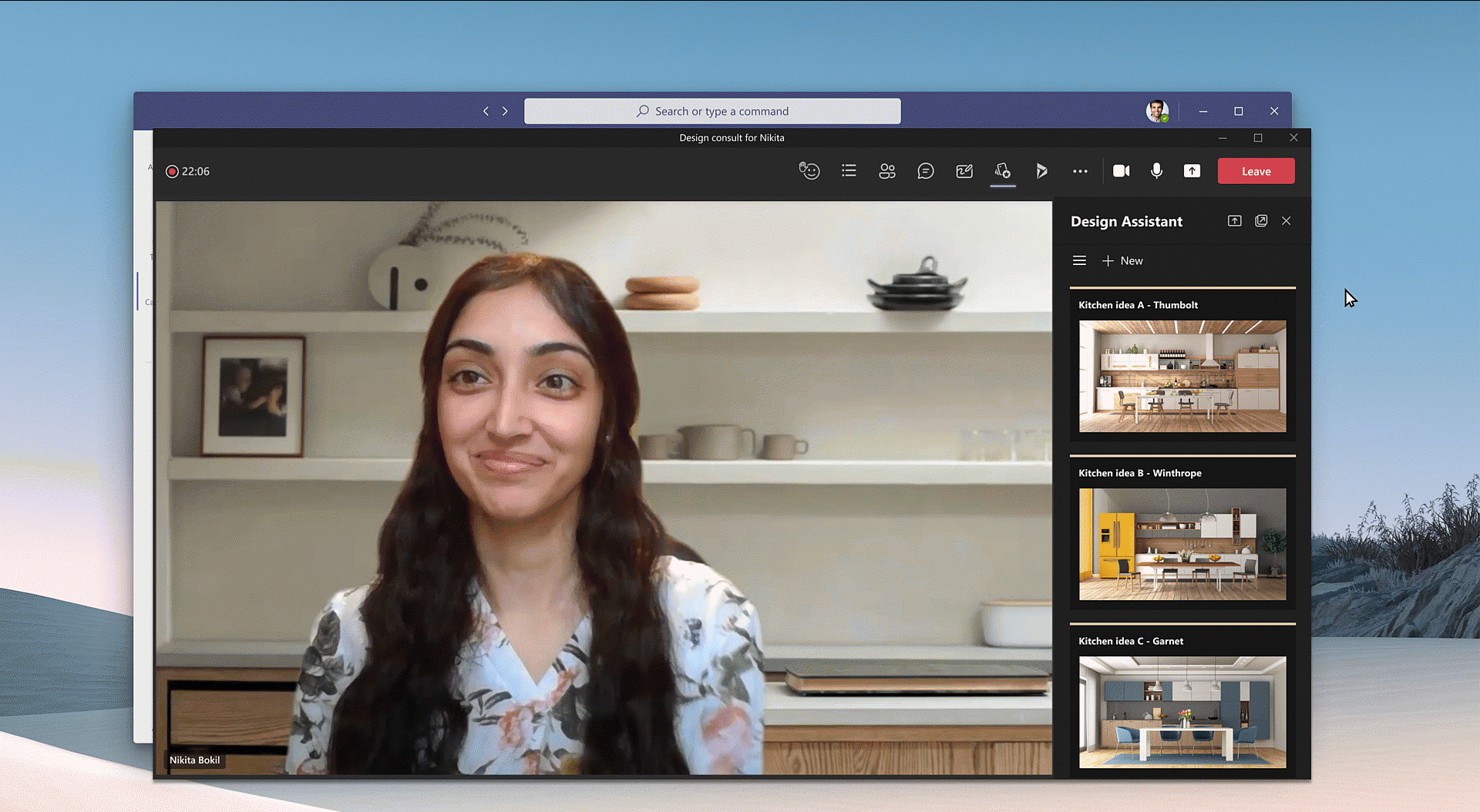Select the Design Assistant app icon
The image size is (1480, 812).
1002,171
